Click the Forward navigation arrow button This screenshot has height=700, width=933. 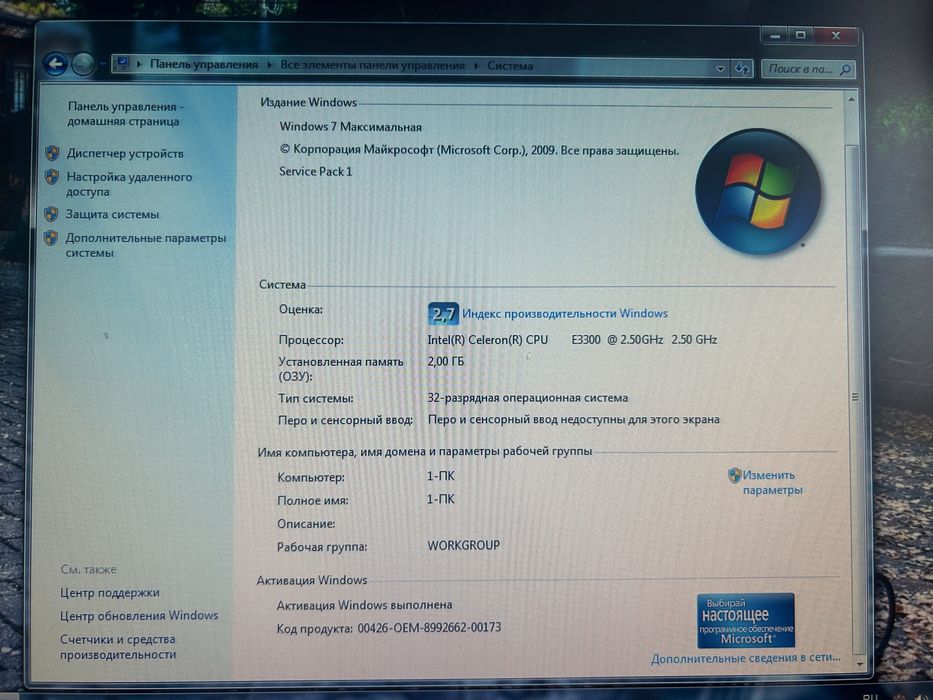[x=83, y=64]
